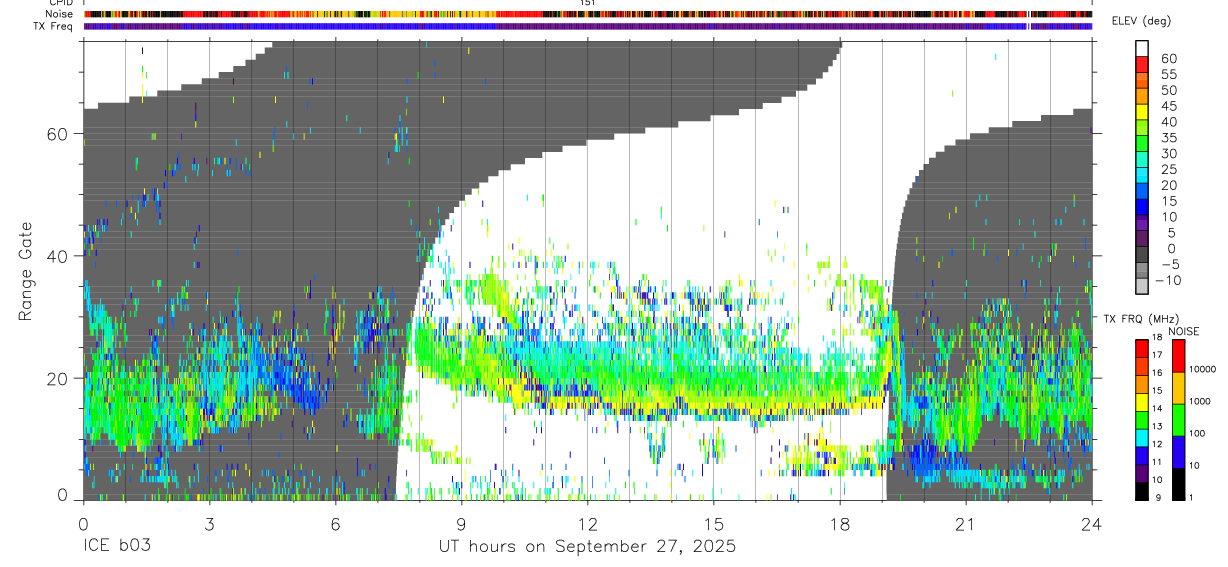
Task: Click the TX Freq color strip above the plot
Action: [x=588, y=26]
